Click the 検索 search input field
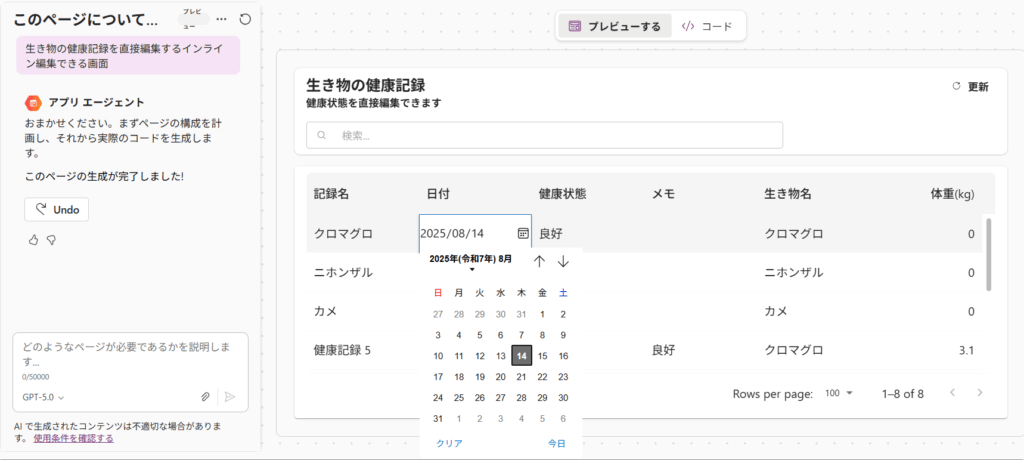Viewport: 1024px width, 460px height. 544,135
